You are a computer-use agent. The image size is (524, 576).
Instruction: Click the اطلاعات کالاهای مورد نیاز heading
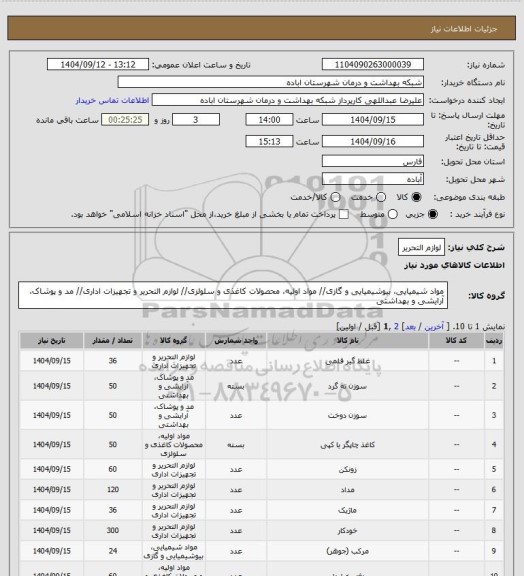point(455,265)
